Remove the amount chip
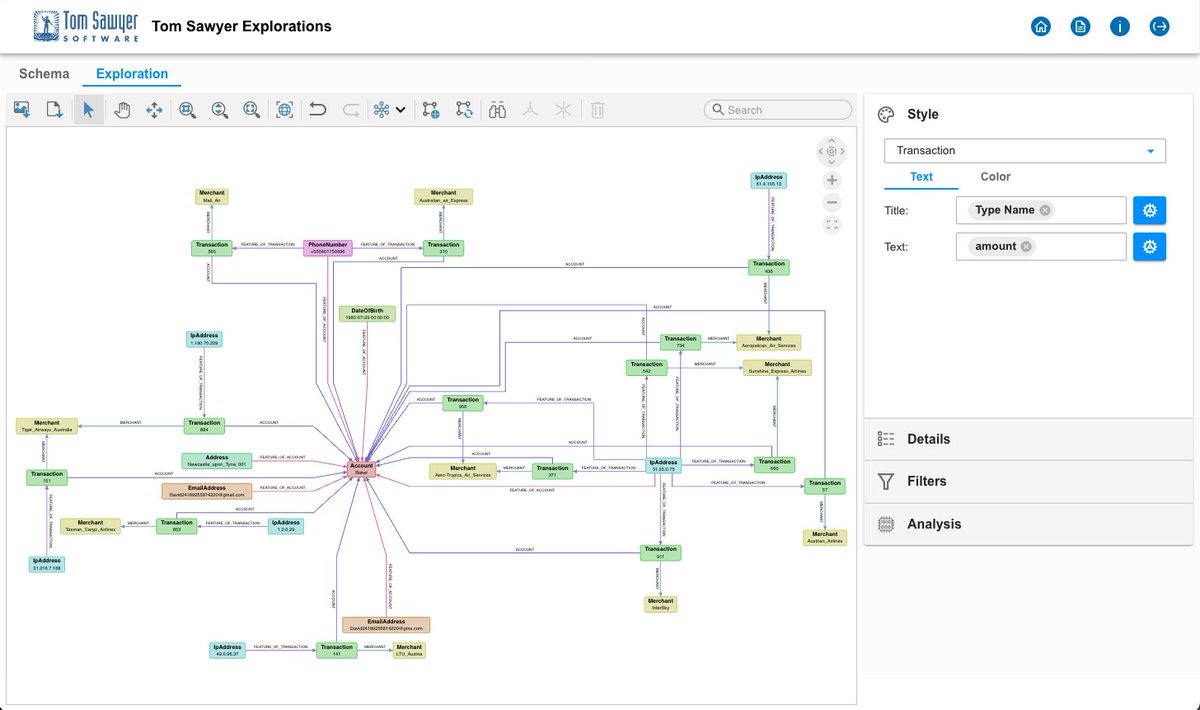 point(1027,246)
